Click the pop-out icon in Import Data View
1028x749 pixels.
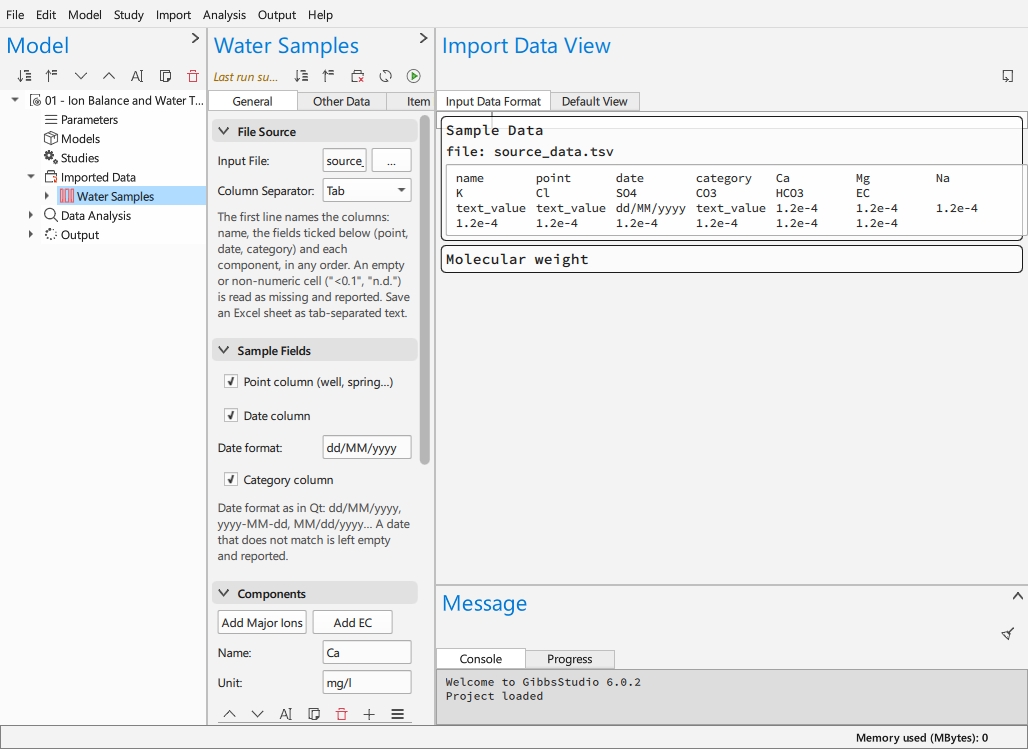pos(1008,76)
